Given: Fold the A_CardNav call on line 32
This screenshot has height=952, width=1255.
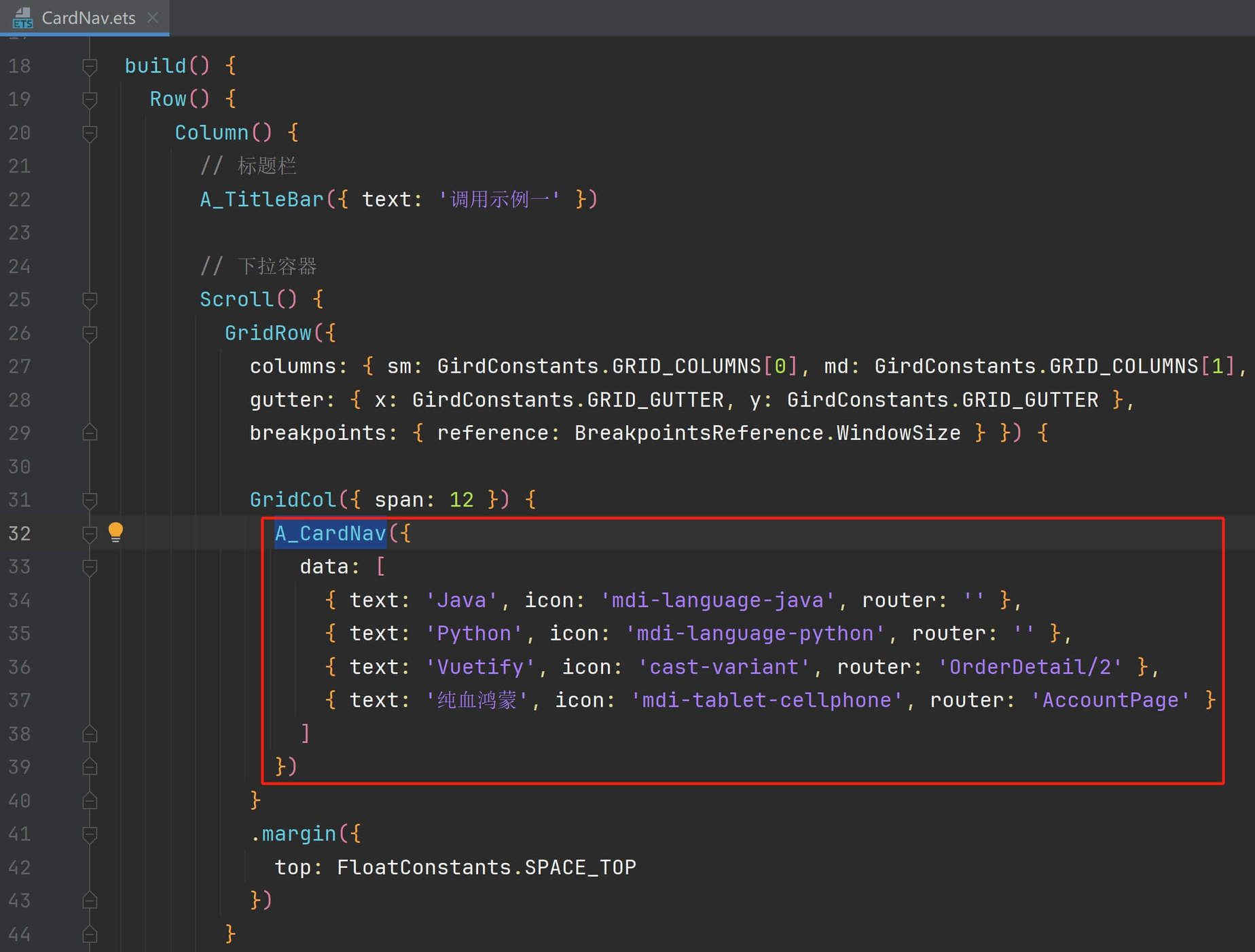Looking at the screenshot, I should (x=90, y=534).
